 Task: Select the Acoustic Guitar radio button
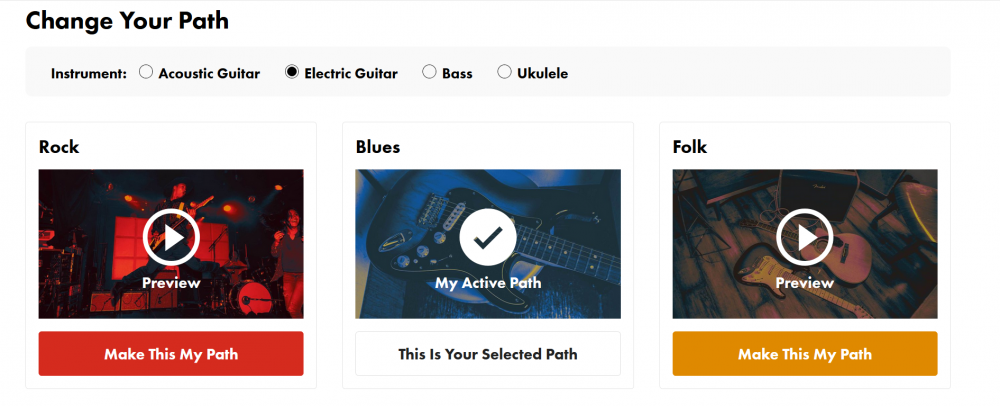tap(146, 72)
